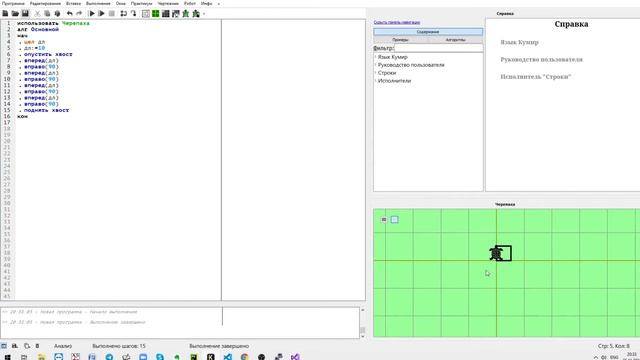Open the Вставка menu
640x360 pixels.
73,3
